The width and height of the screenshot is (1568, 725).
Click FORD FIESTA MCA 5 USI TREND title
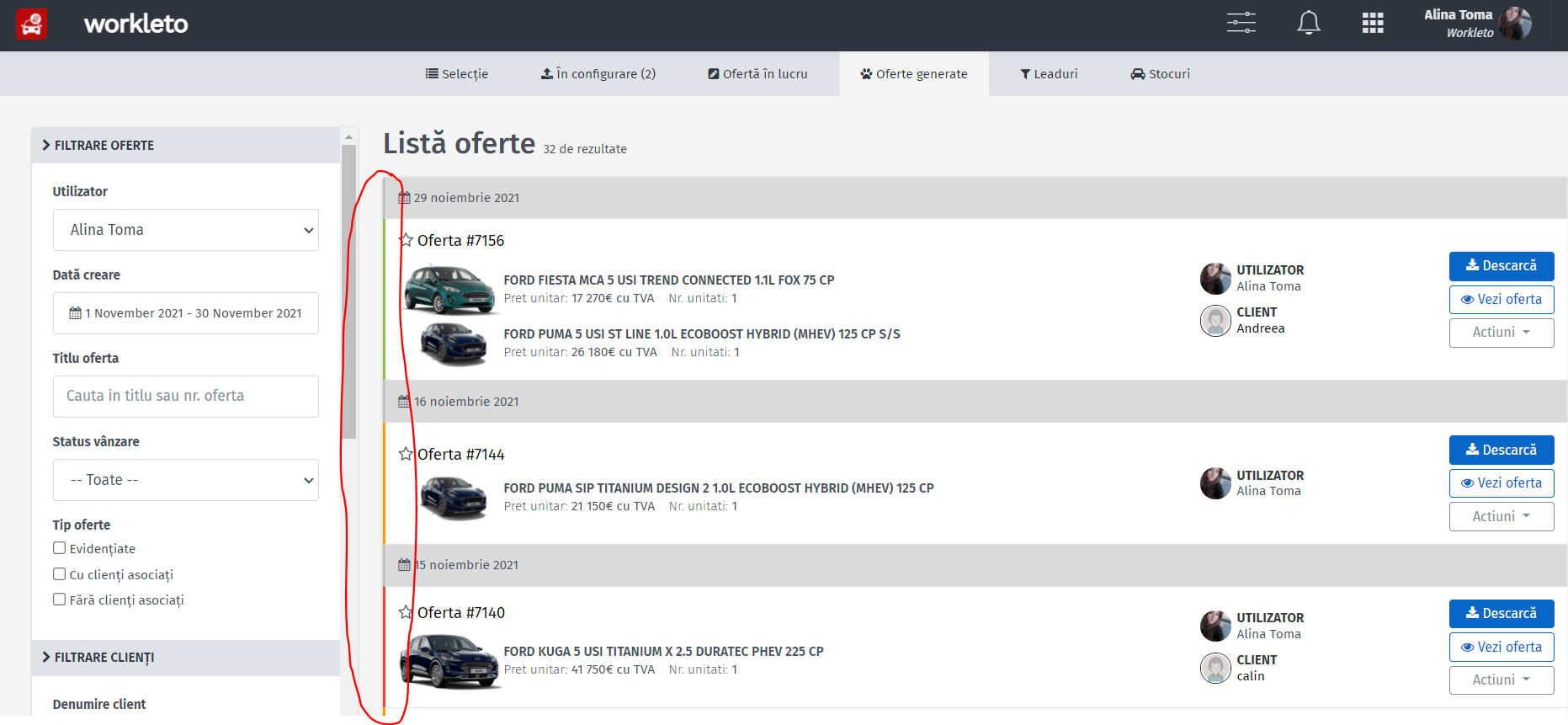pos(669,280)
